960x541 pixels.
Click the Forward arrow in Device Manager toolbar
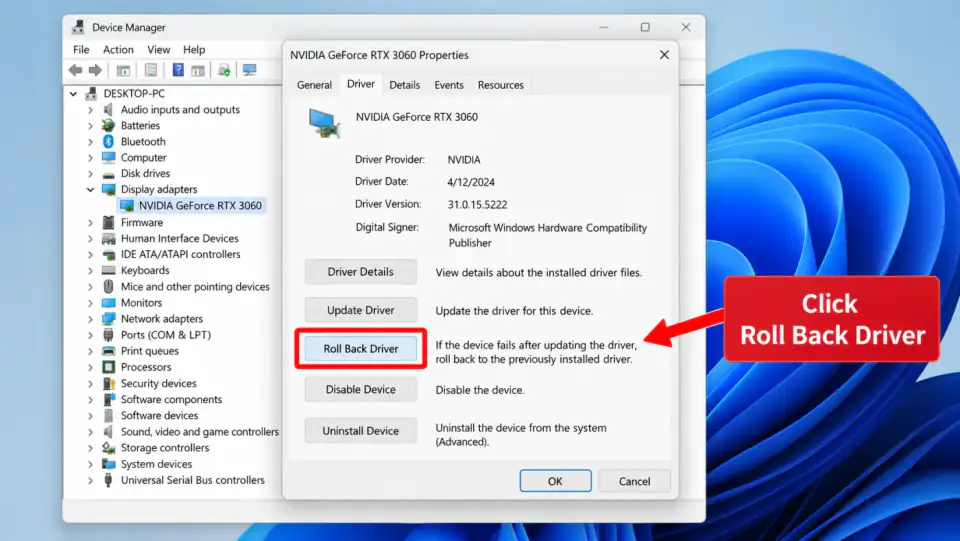point(95,70)
